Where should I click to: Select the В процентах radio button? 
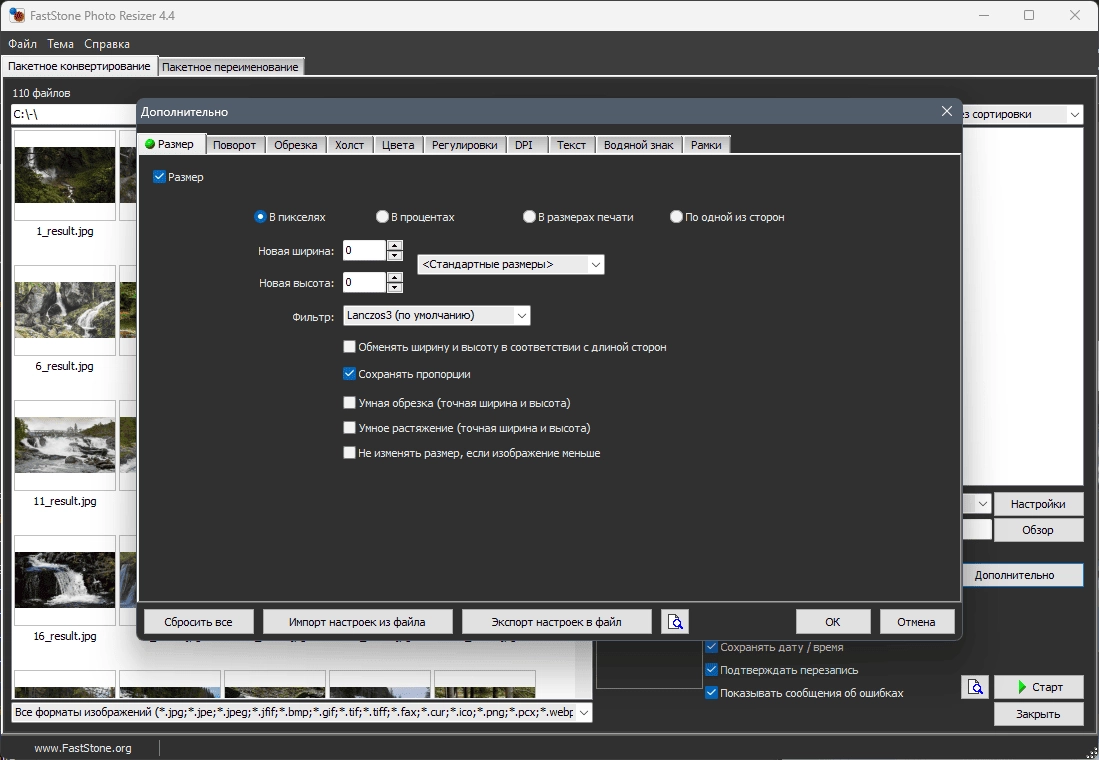382,217
